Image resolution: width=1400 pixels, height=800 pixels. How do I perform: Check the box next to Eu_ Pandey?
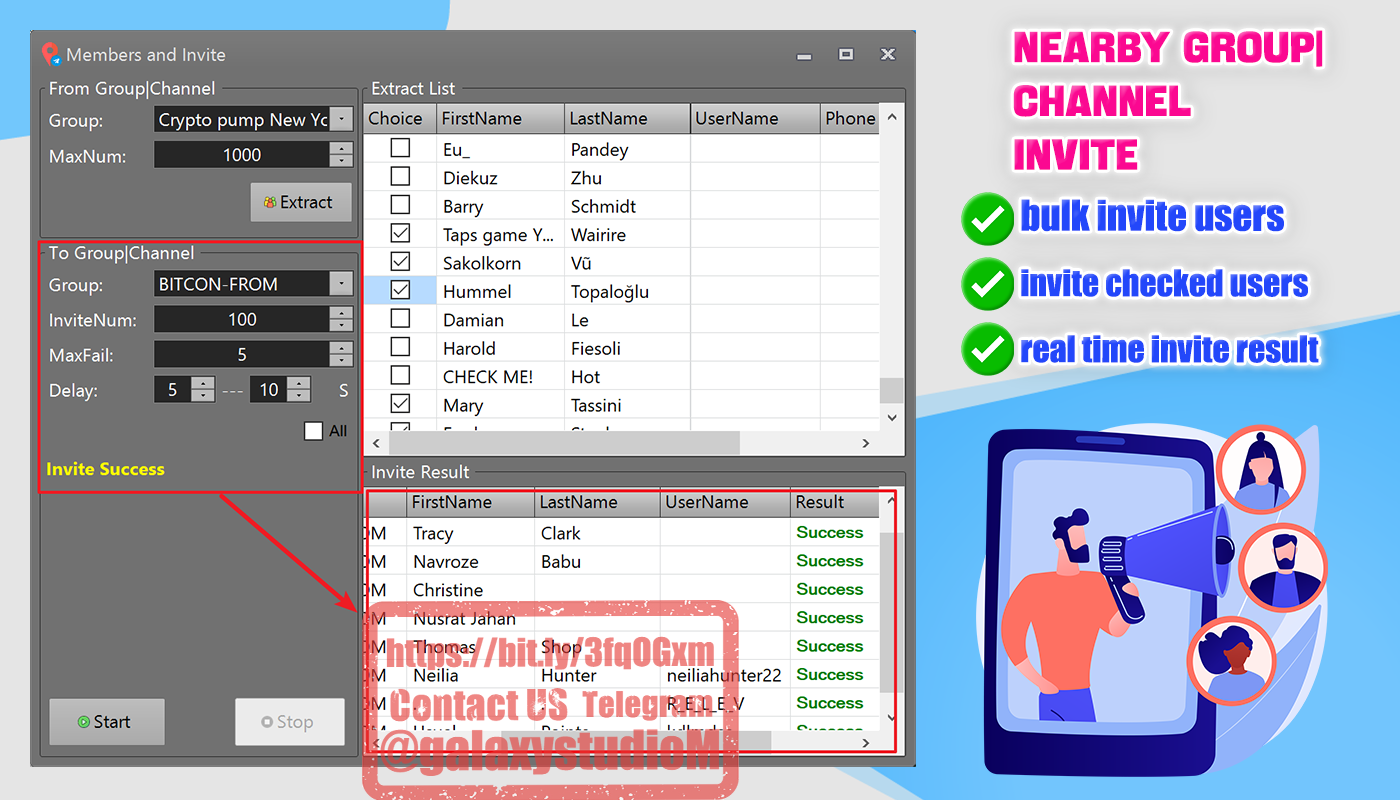[x=400, y=147]
